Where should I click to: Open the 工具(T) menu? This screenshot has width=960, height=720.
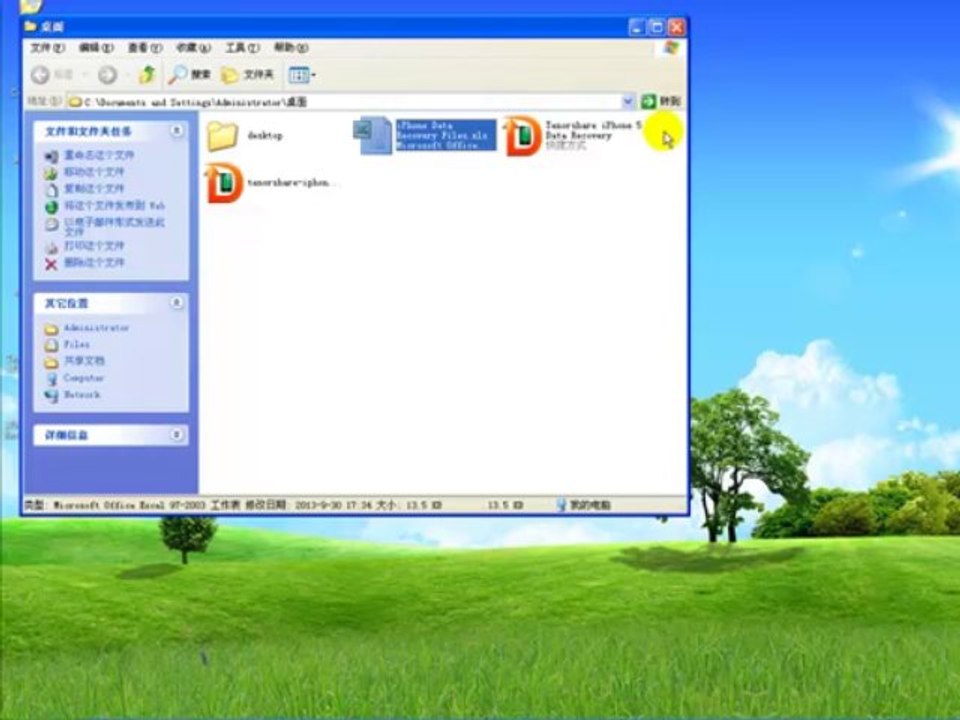[x=242, y=48]
